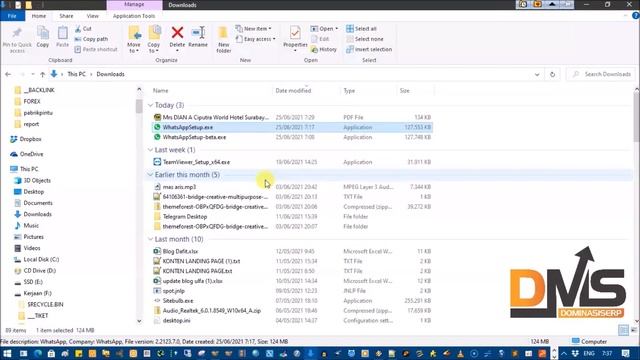Expand the address bar history dropdown
640x360 pixels.
[537, 74]
